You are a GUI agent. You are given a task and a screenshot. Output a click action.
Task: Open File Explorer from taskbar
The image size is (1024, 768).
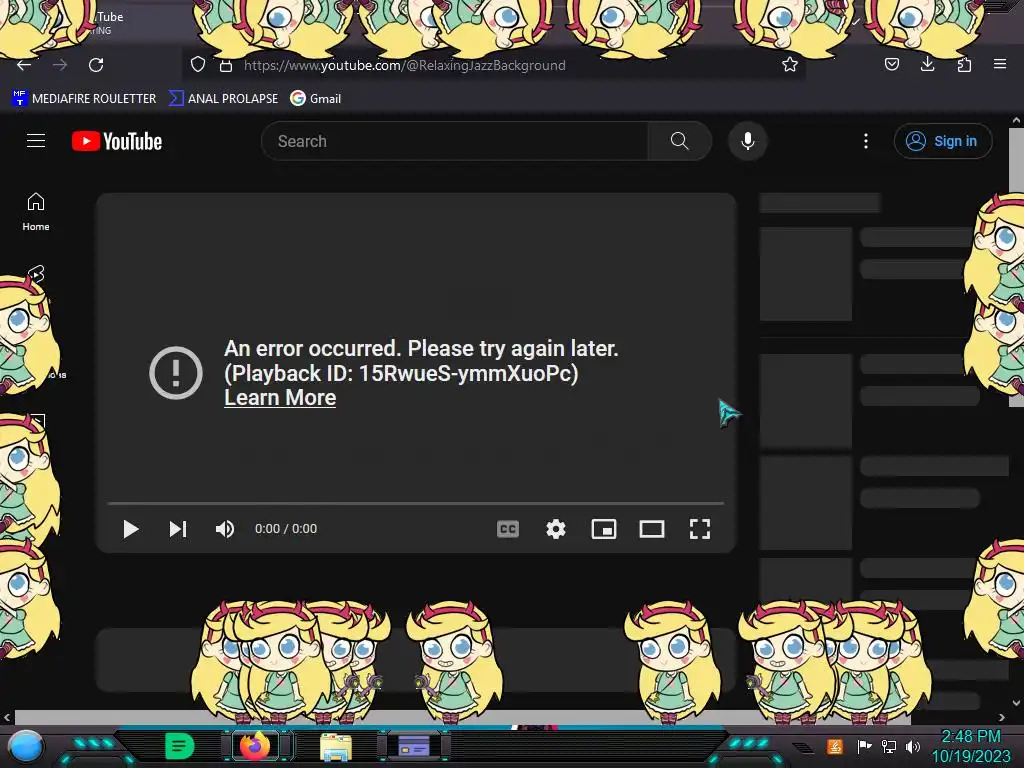(336, 746)
